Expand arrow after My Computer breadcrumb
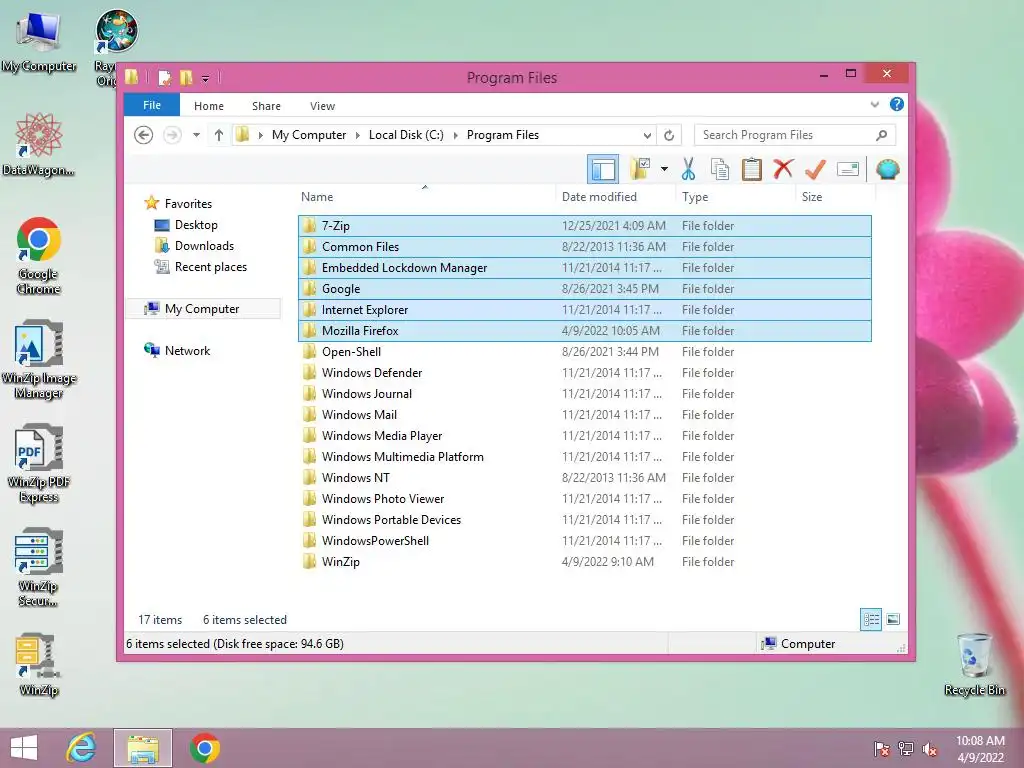This screenshot has width=1024, height=768. [x=357, y=135]
